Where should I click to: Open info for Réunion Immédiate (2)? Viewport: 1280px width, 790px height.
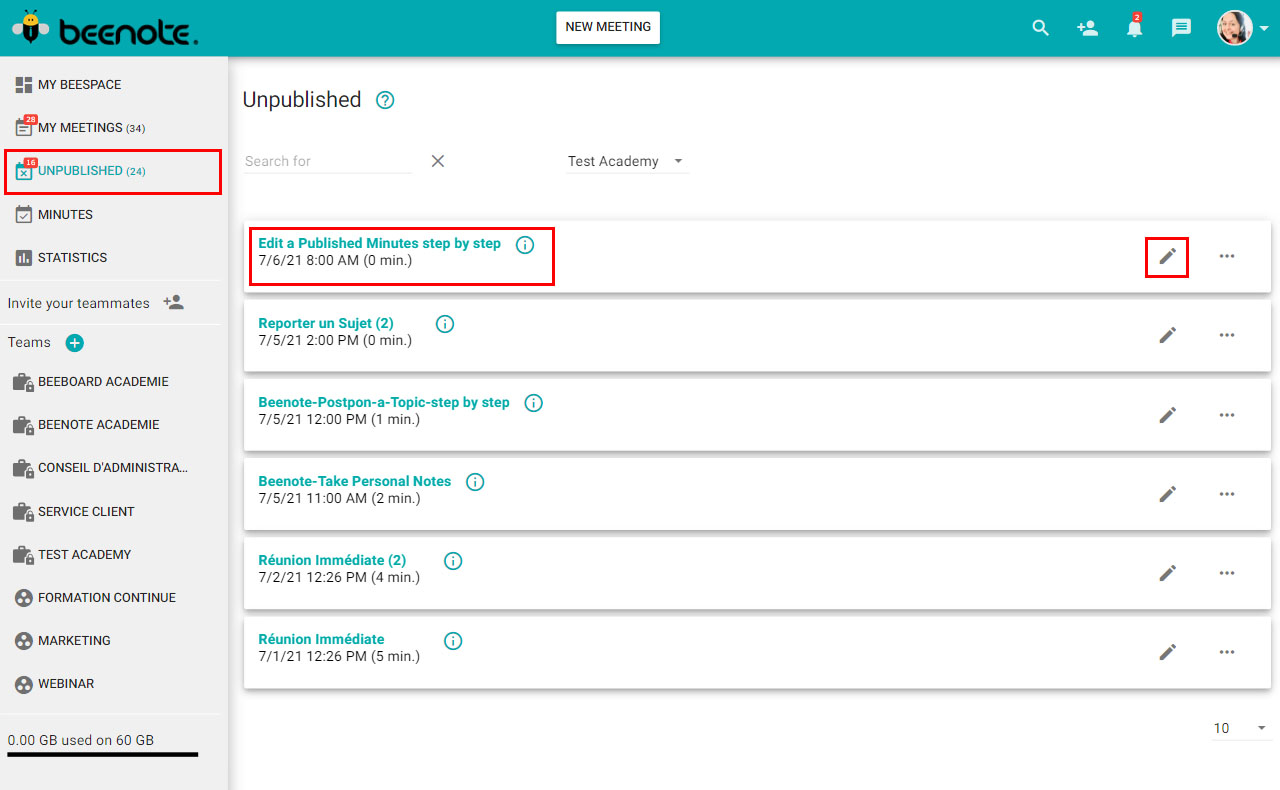(x=453, y=561)
